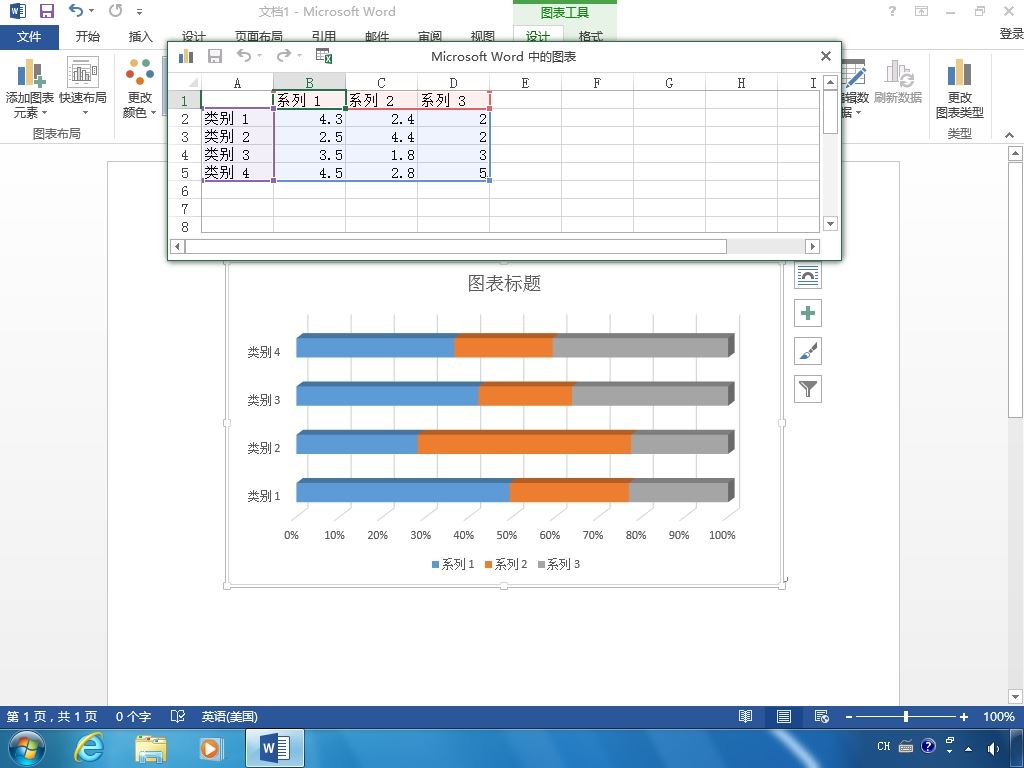Screen dimensions: 1024x768
Task: Click the select-all corner of spreadsheet
Action: pos(185,82)
